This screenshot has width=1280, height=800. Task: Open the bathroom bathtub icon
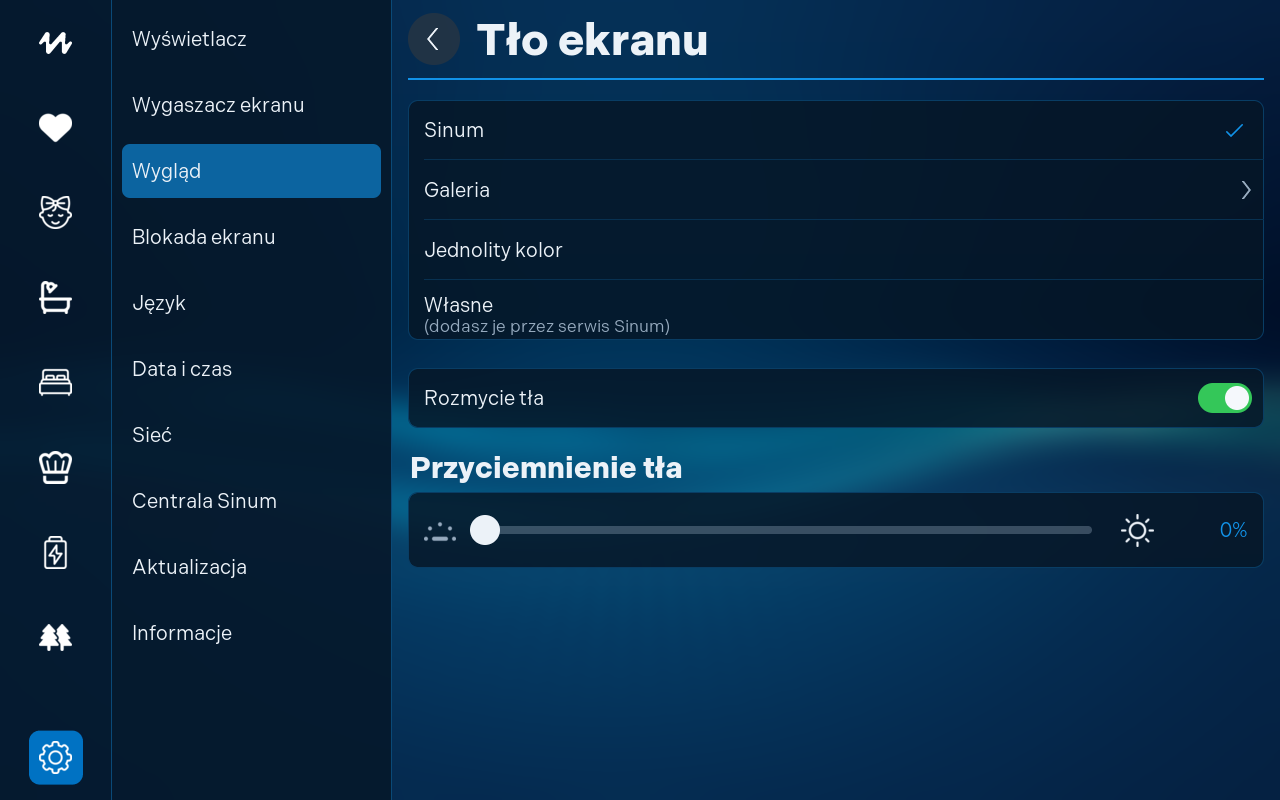[55, 297]
